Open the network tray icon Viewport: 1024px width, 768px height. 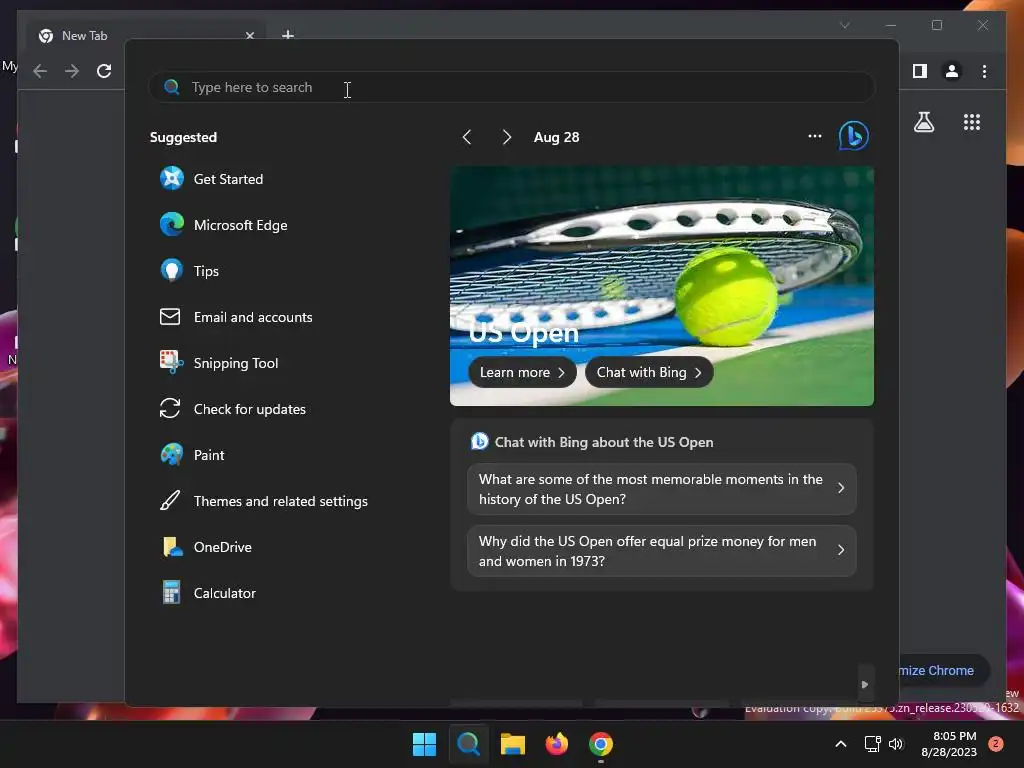(872, 744)
